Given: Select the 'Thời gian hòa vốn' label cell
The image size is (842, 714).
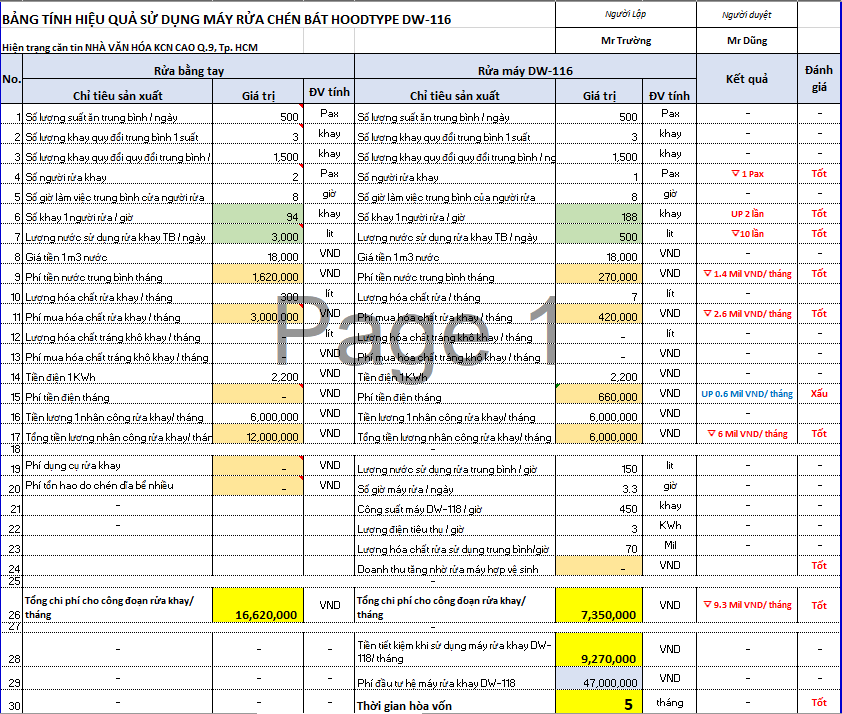Looking at the screenshot, I should (x=452, y=704).
